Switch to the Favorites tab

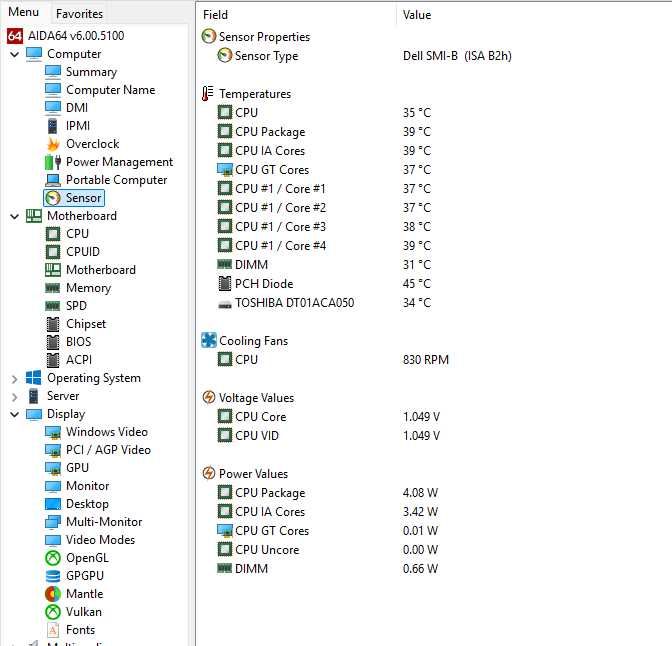pos(79,14)
